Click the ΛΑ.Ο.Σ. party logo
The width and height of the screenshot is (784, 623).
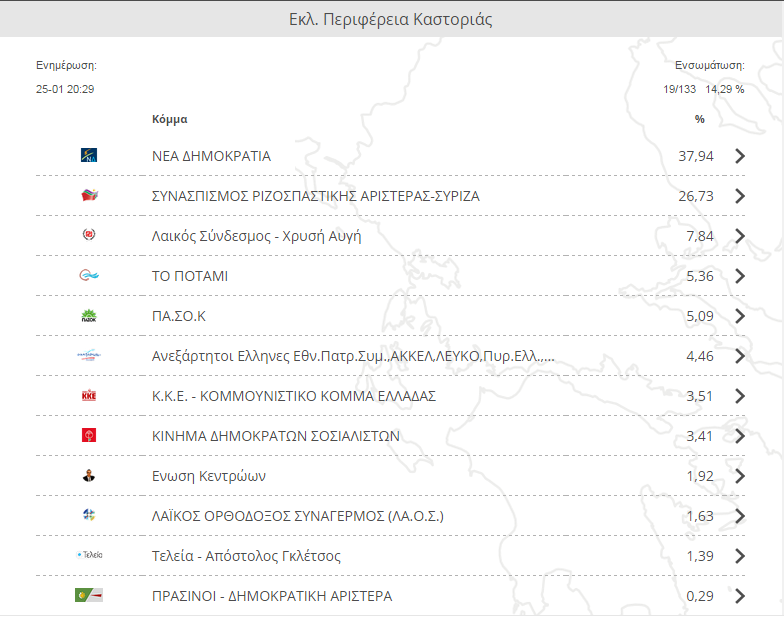pyautogui.click(x=89, y=514)
